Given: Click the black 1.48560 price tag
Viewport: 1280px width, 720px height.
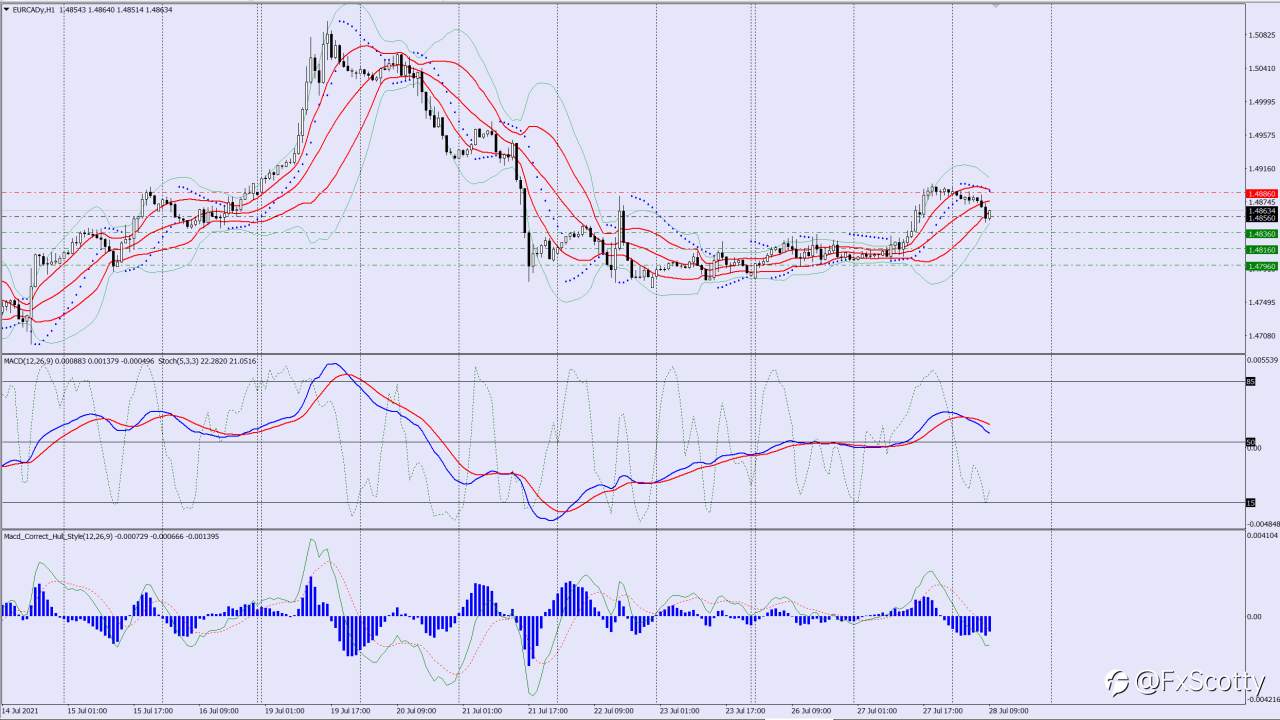Looking at the screenshot, I should [x=1262, y=218].
